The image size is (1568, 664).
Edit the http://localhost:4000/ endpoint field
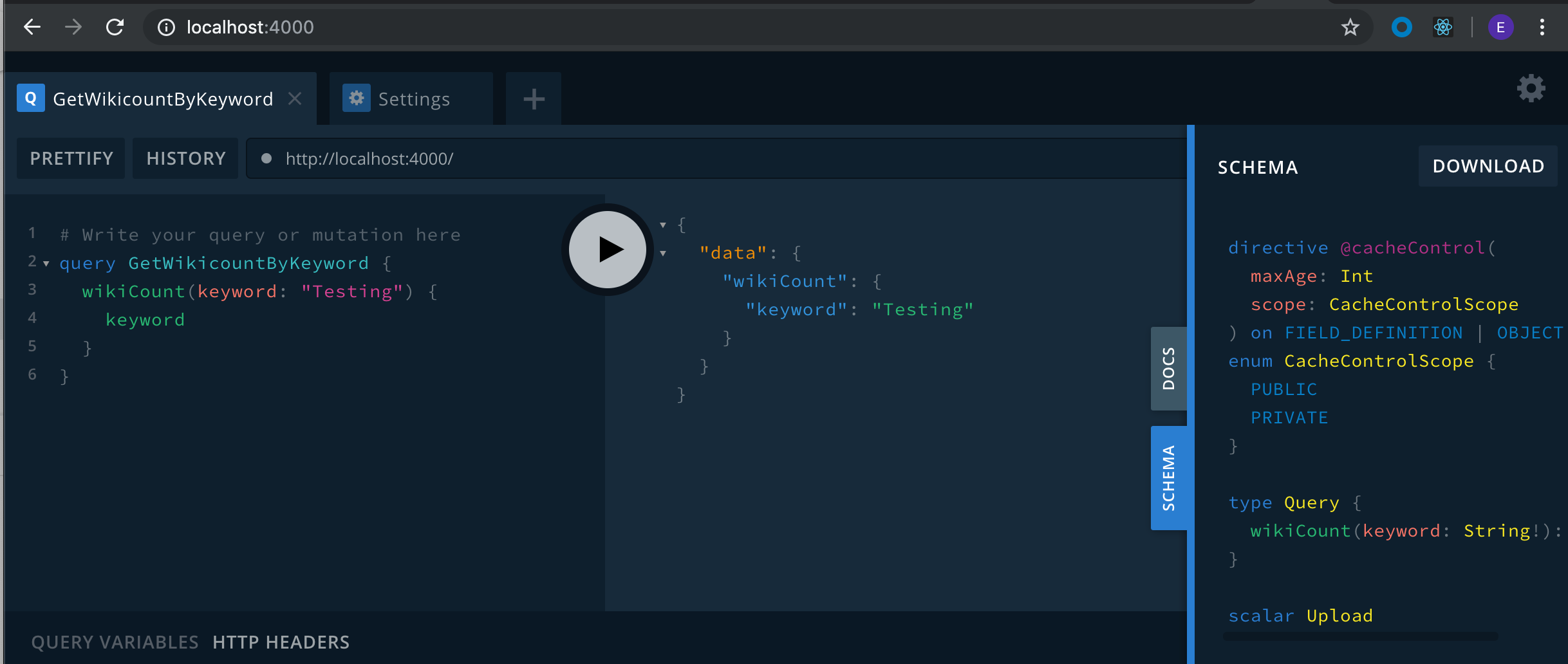[x=716, y=158]
